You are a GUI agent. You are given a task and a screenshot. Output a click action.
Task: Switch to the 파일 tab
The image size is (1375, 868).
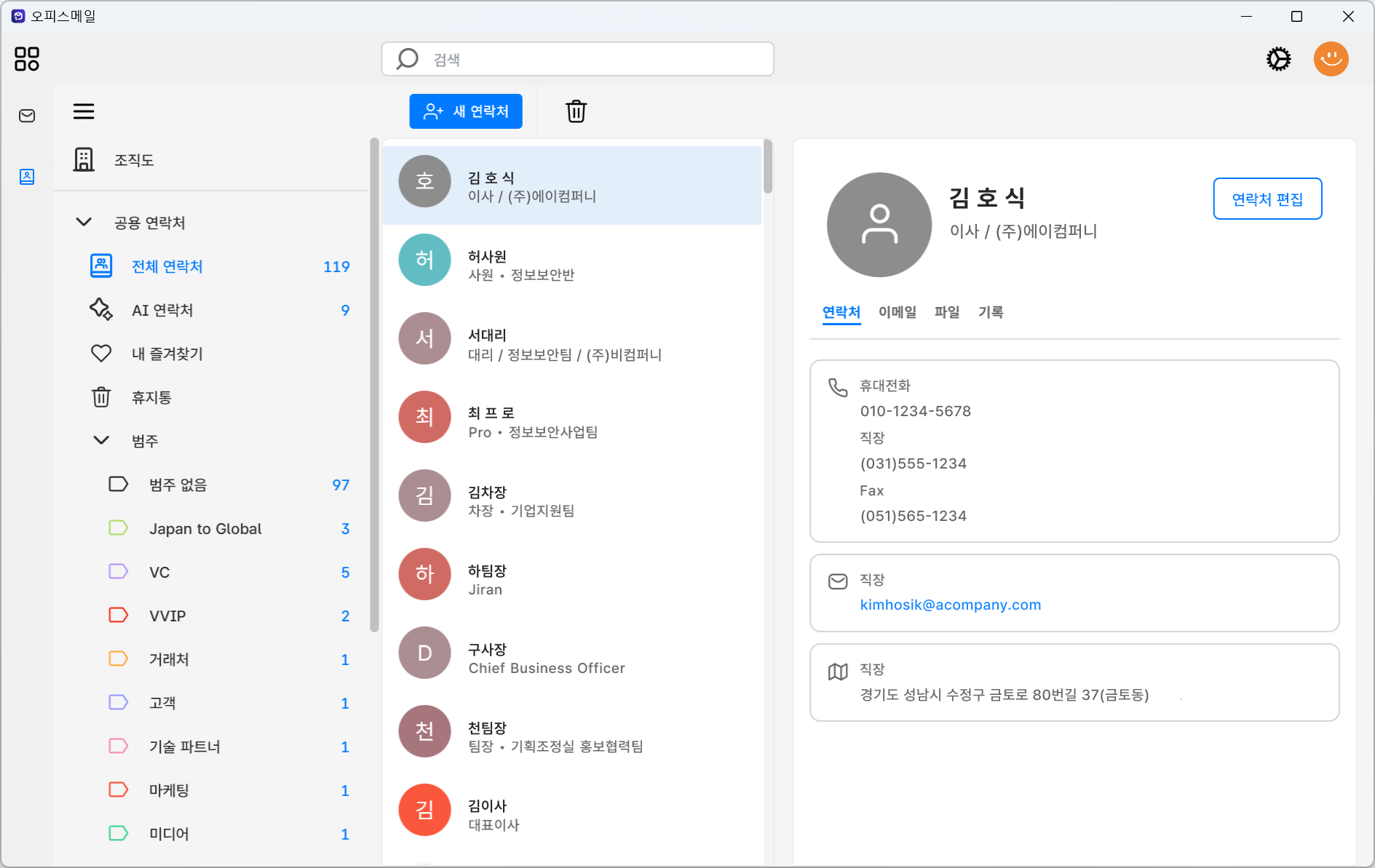947,312
